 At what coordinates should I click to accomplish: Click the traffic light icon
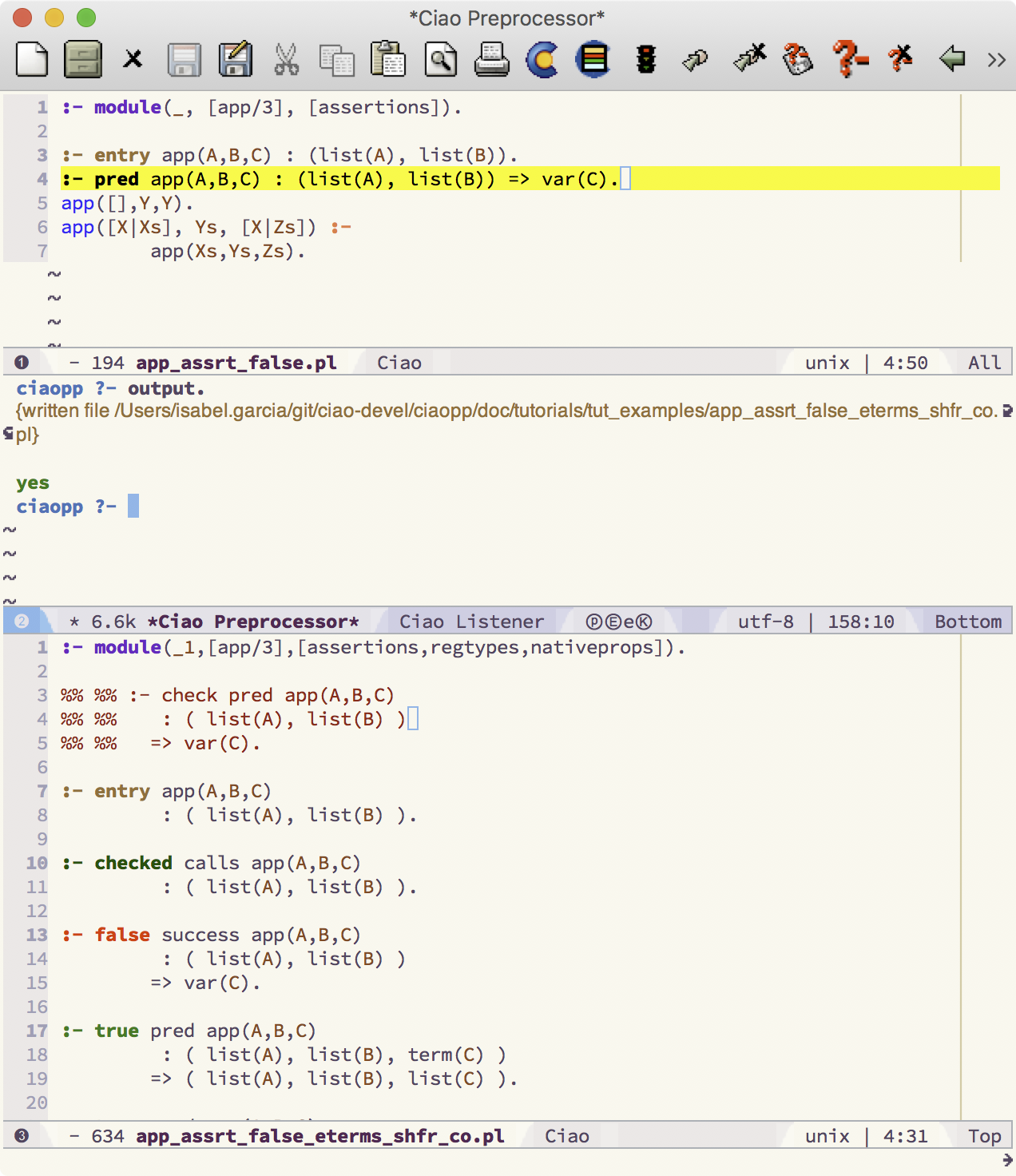point(645,60)
